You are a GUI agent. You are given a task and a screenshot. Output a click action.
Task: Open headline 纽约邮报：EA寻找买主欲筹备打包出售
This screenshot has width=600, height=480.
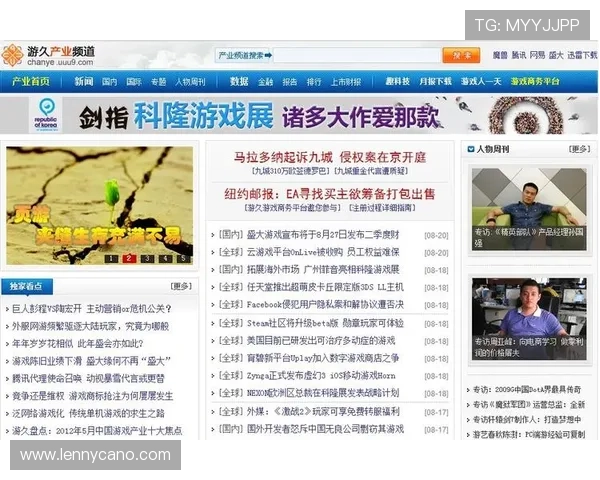(330, 194)
